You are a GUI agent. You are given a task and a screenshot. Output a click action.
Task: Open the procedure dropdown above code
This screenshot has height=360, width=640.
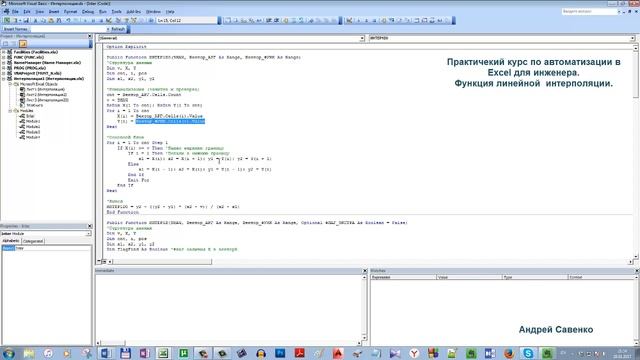[632, 38]
